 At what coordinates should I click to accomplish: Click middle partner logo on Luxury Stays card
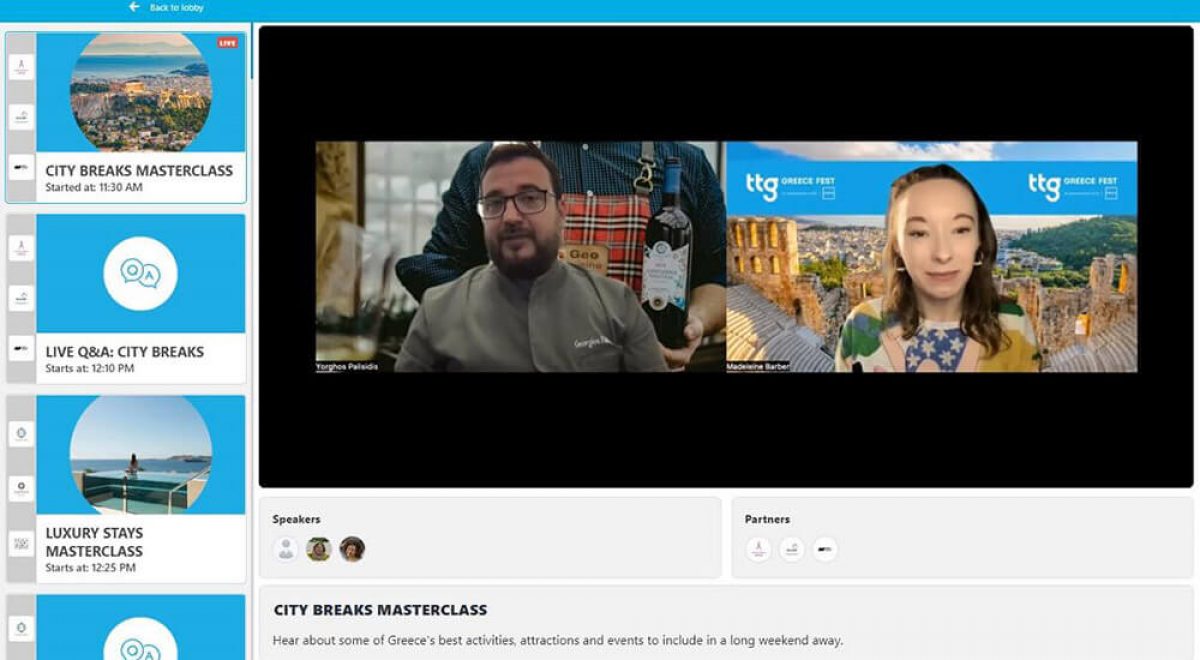pyautogui.click(x=21, y=489)
